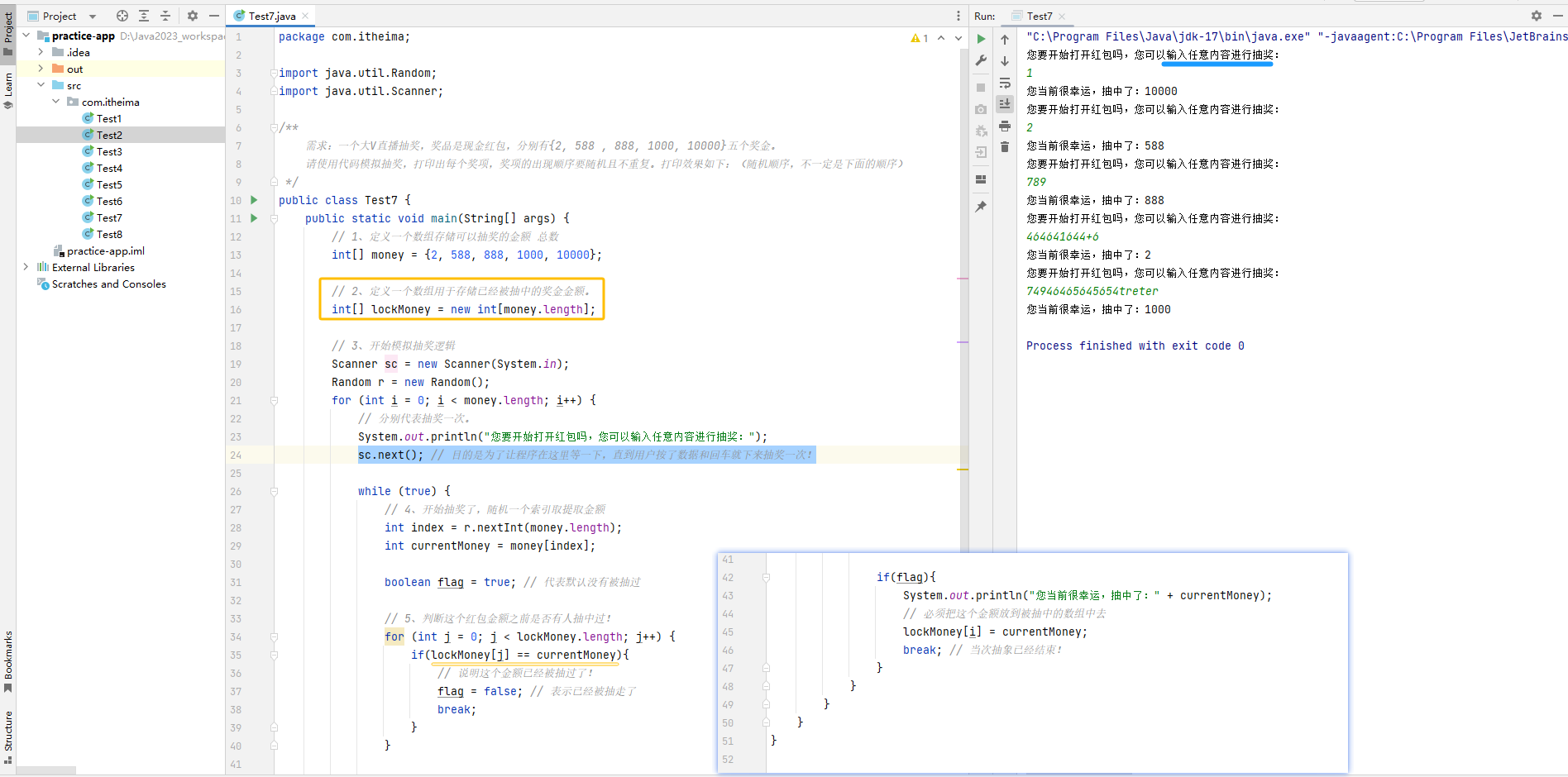The image size is (1568, 777).
Task: Pin the Run tab
Action: pos(981,207)
